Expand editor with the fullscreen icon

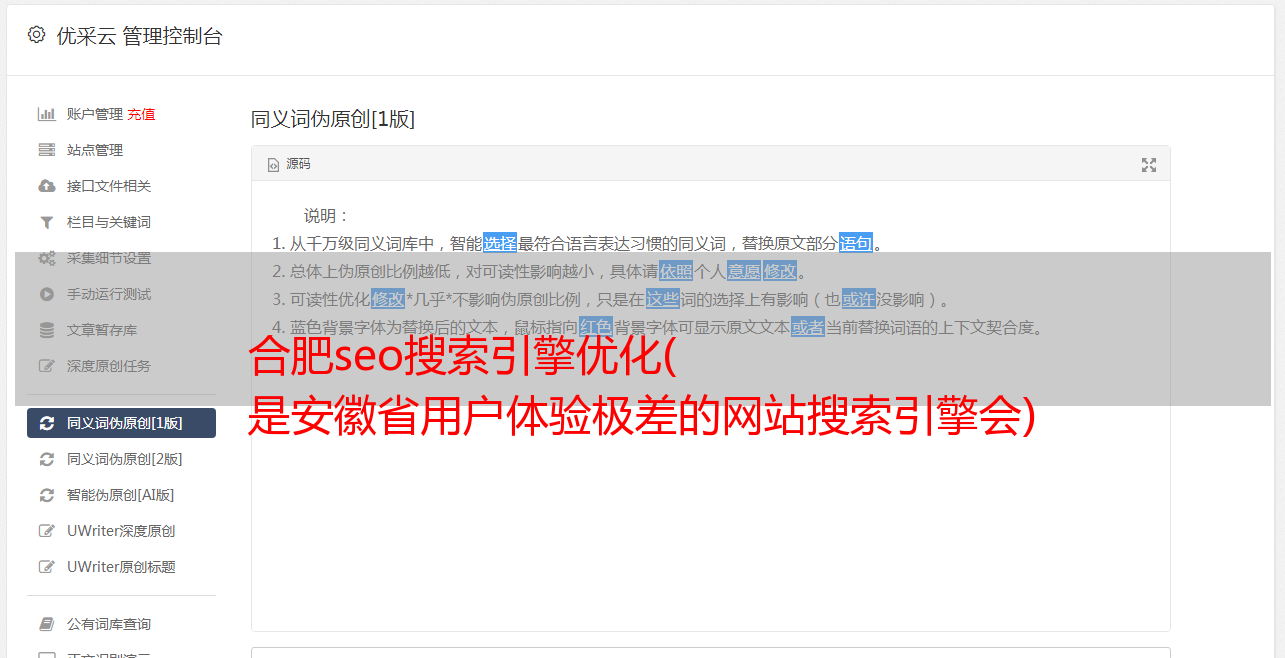[x=1149, y=165]
